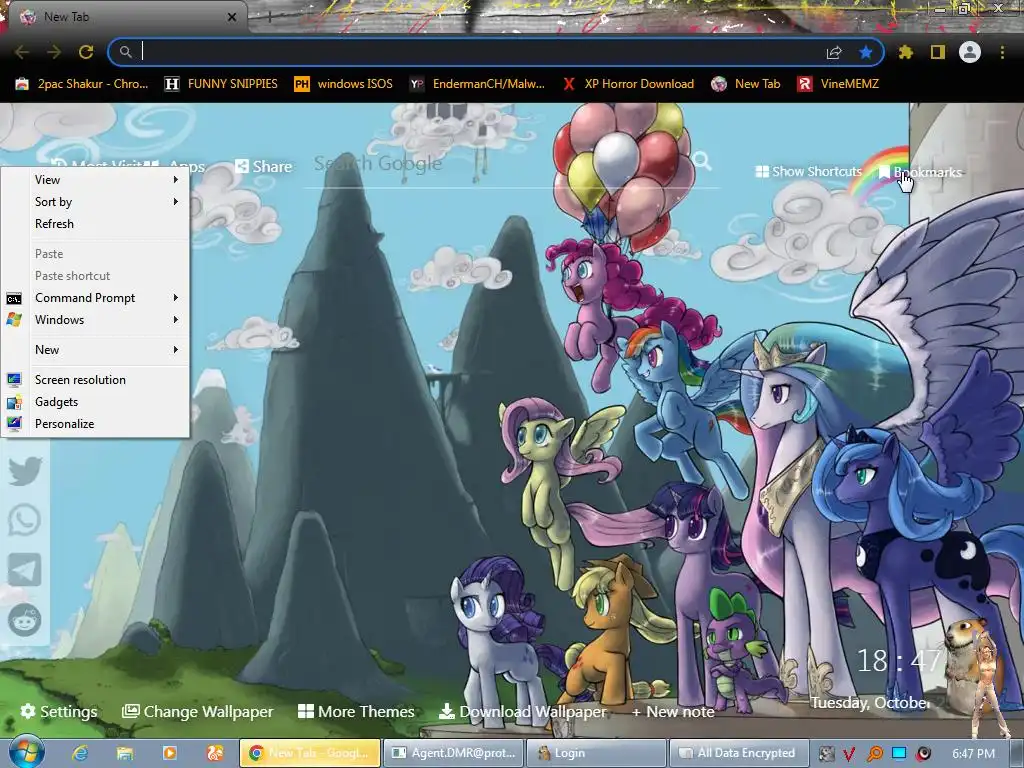
Task: Click the Telegram sidebar icon
Action: pyautogui.click(x=25, y=569)
